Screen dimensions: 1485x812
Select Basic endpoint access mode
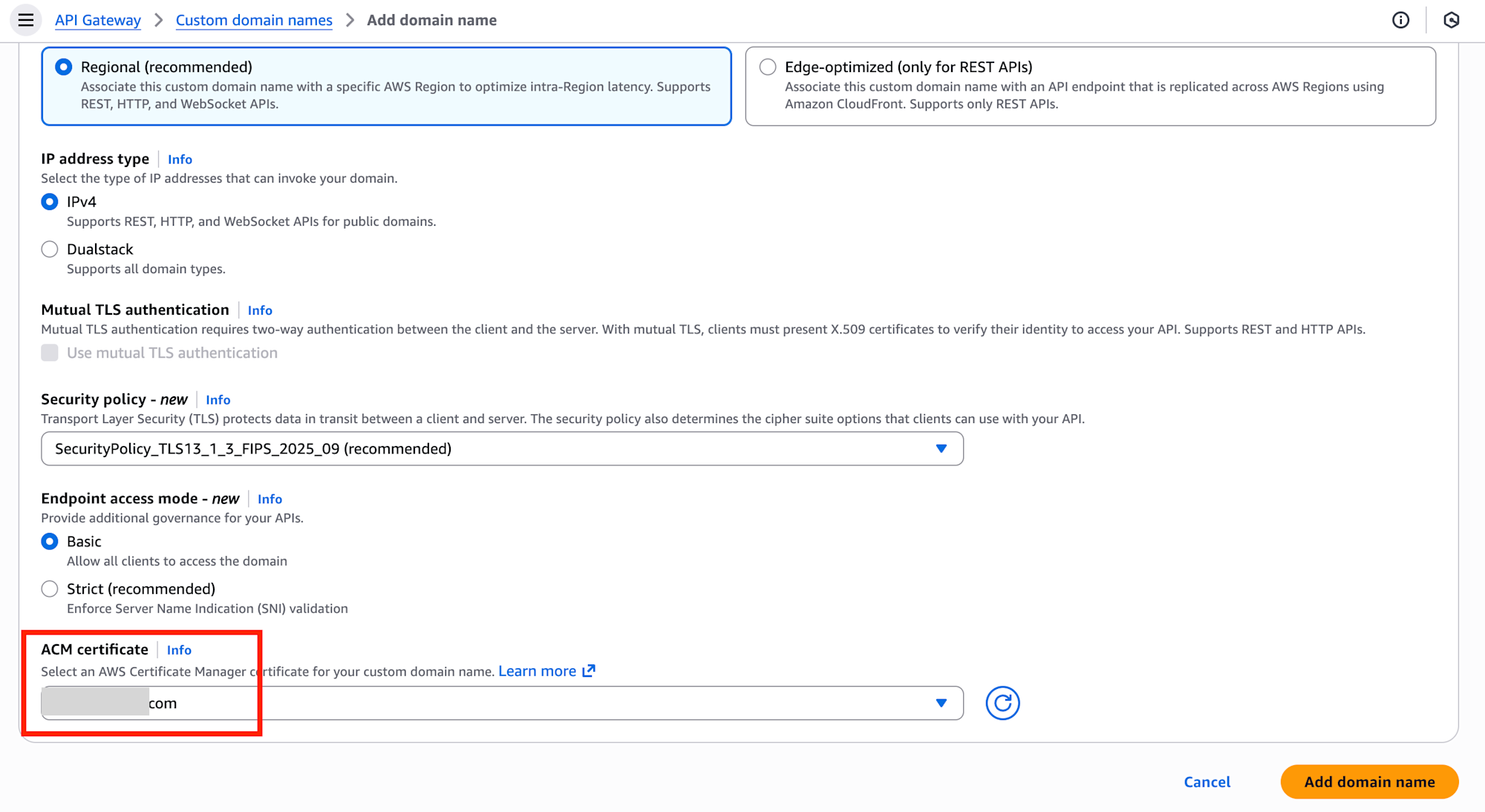[x=50, y=541]
